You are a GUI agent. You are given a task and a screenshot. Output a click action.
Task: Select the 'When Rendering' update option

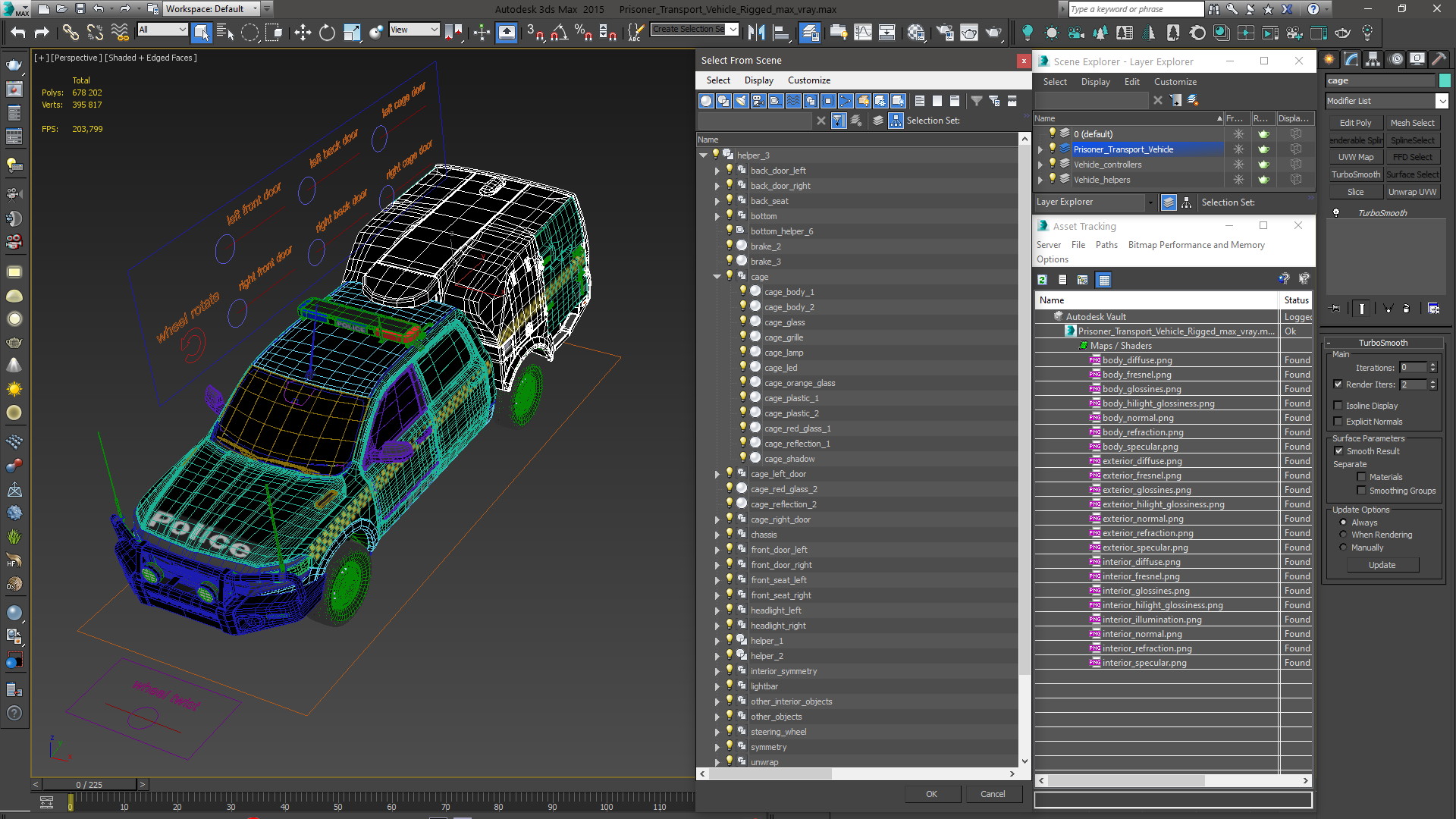pos(1343,535)
